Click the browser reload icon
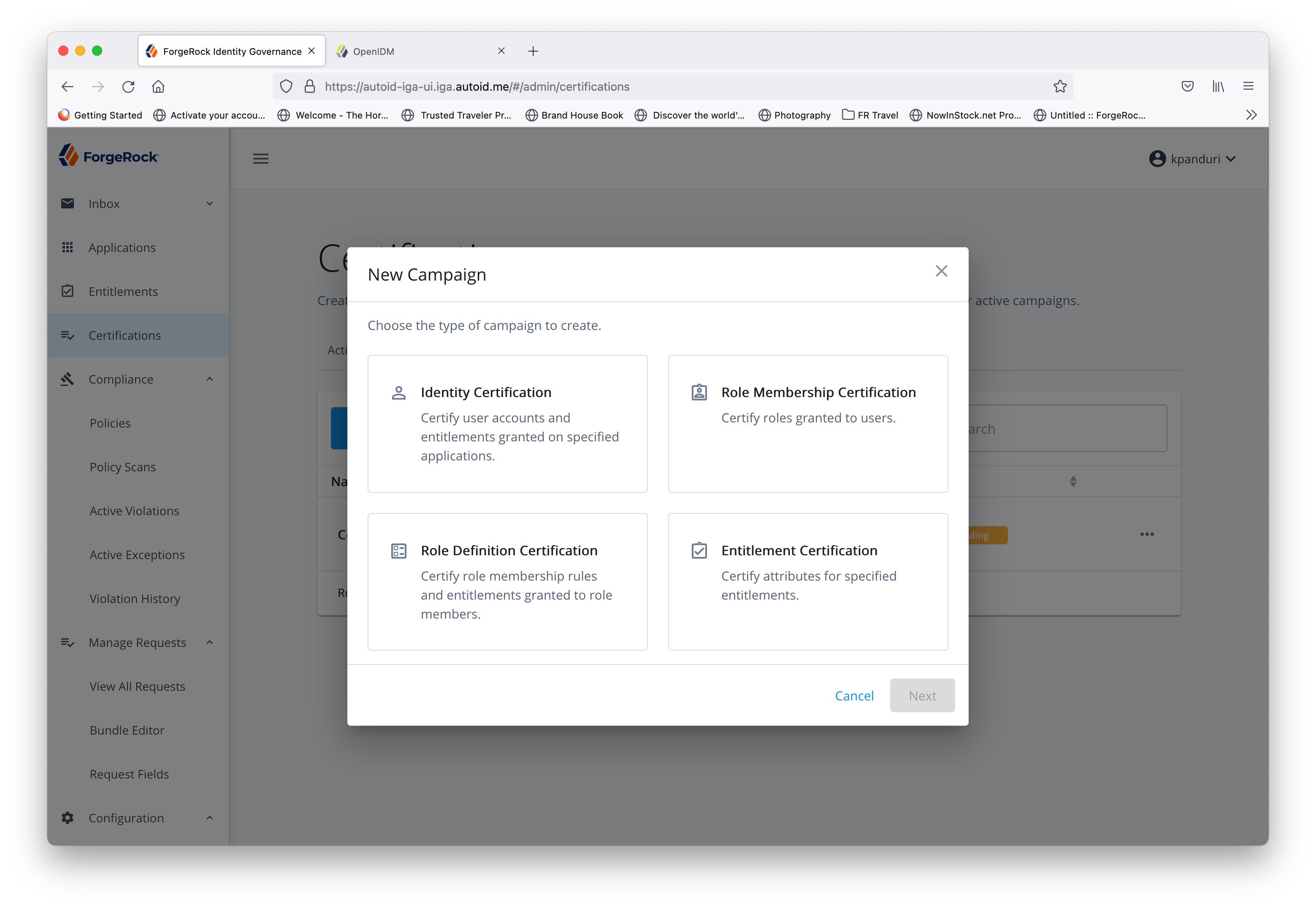 (x=129, y=86)
